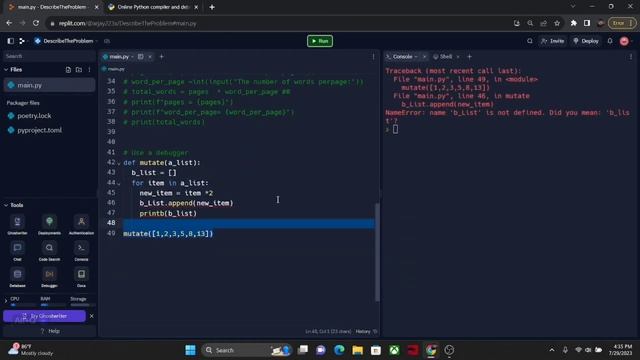The image size is (640, 360).
Task: Reload the browser page
Action: pos(36,23)
